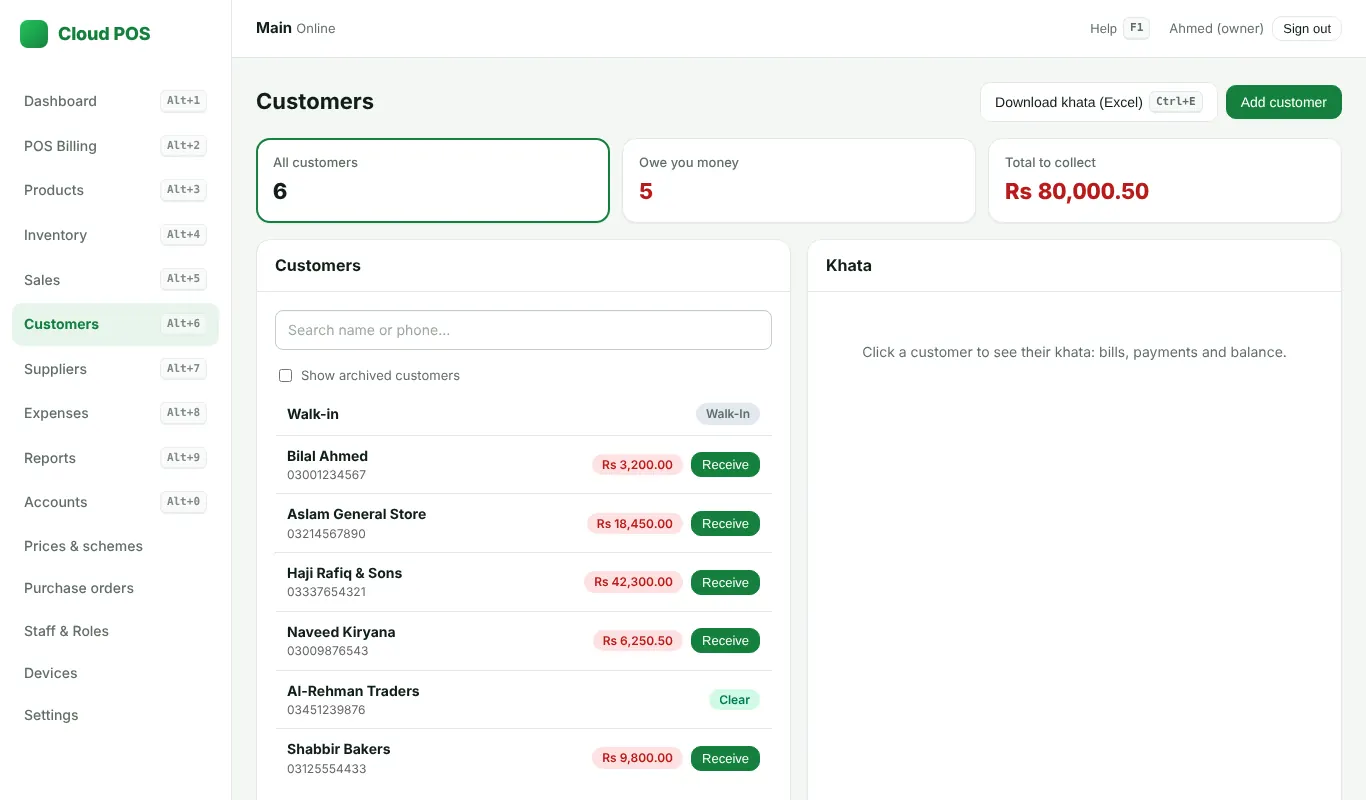Open the Devices page
The width and height of the screenshot is (1366, 800).
[x=115, y=673]
